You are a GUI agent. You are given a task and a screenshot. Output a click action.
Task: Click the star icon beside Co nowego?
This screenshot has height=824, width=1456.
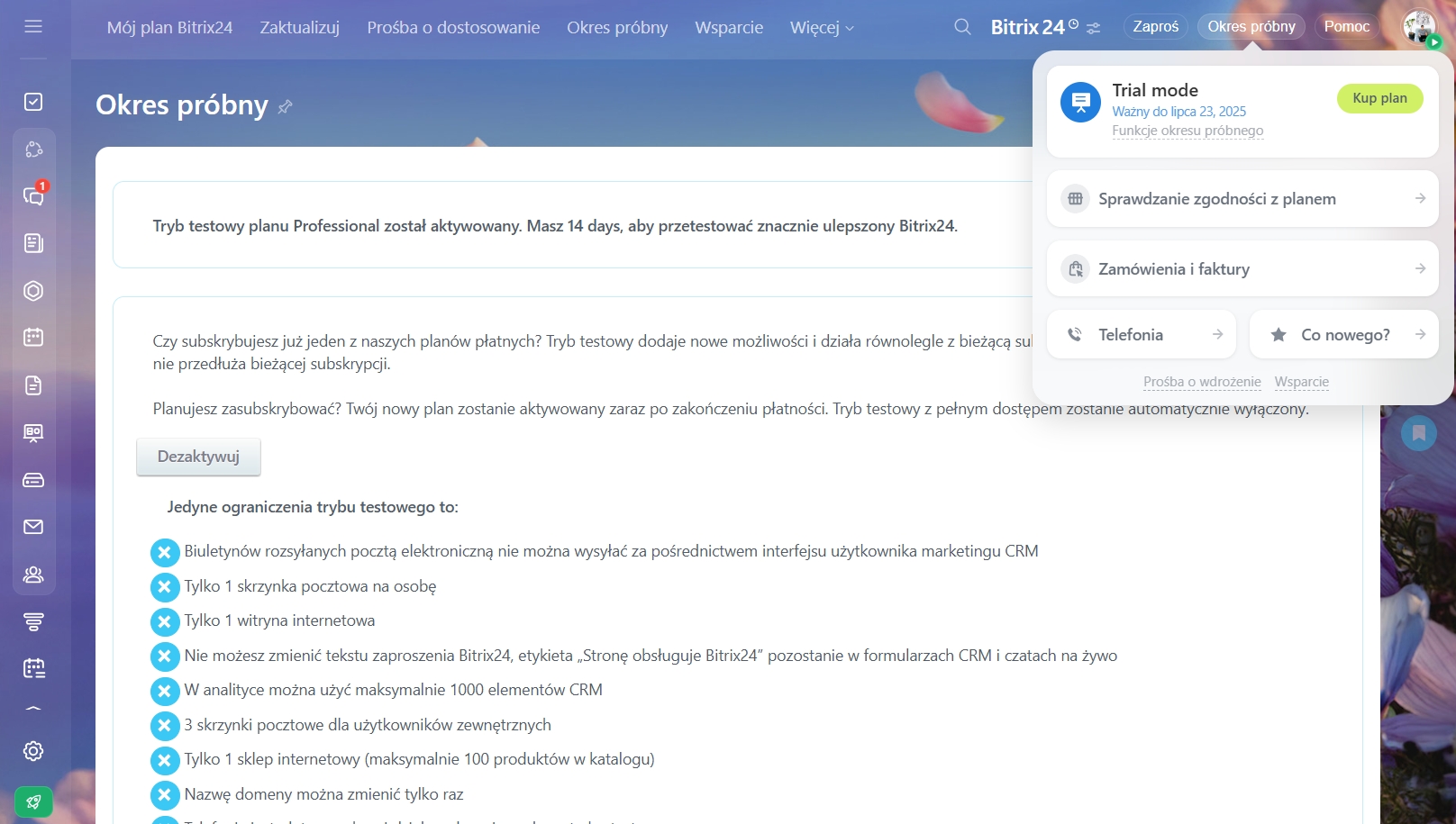[1278, 334]
